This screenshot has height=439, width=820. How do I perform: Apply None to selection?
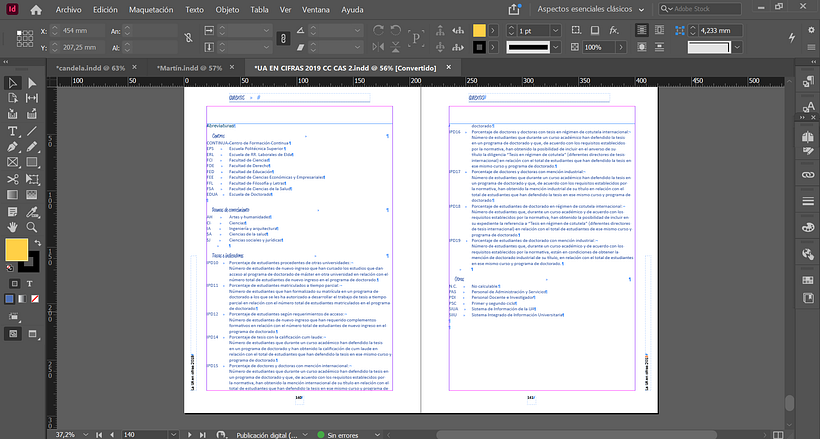tap(35, 299)
